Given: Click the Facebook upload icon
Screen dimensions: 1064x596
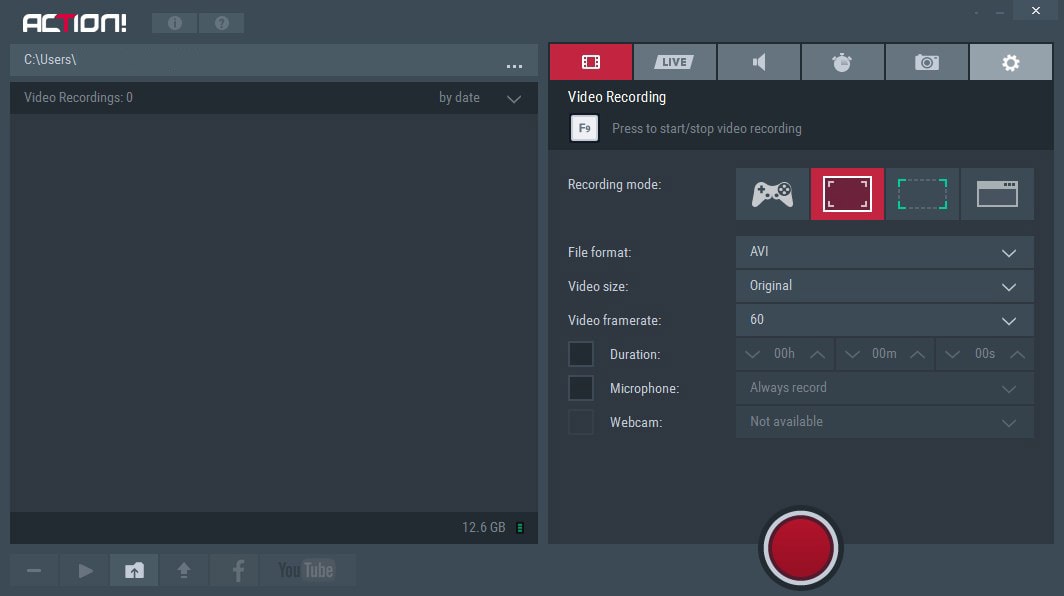Looking at the screenshot, I should 238,570.
